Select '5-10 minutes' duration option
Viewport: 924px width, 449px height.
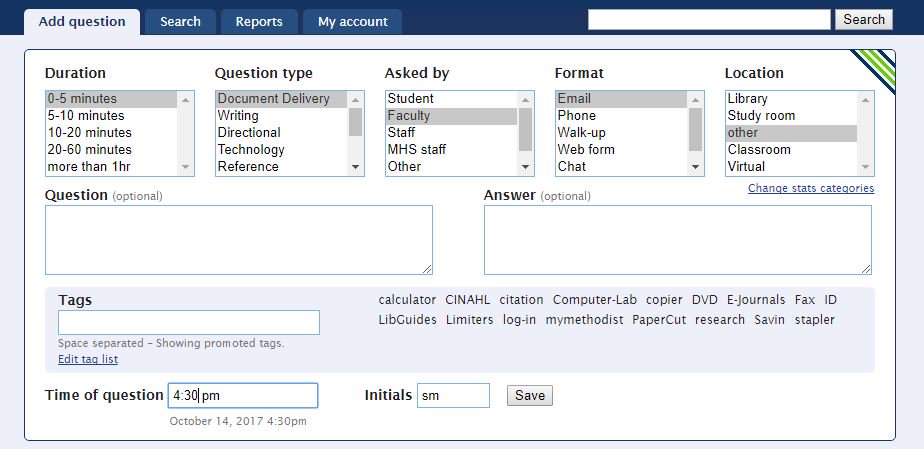point(111,115)
